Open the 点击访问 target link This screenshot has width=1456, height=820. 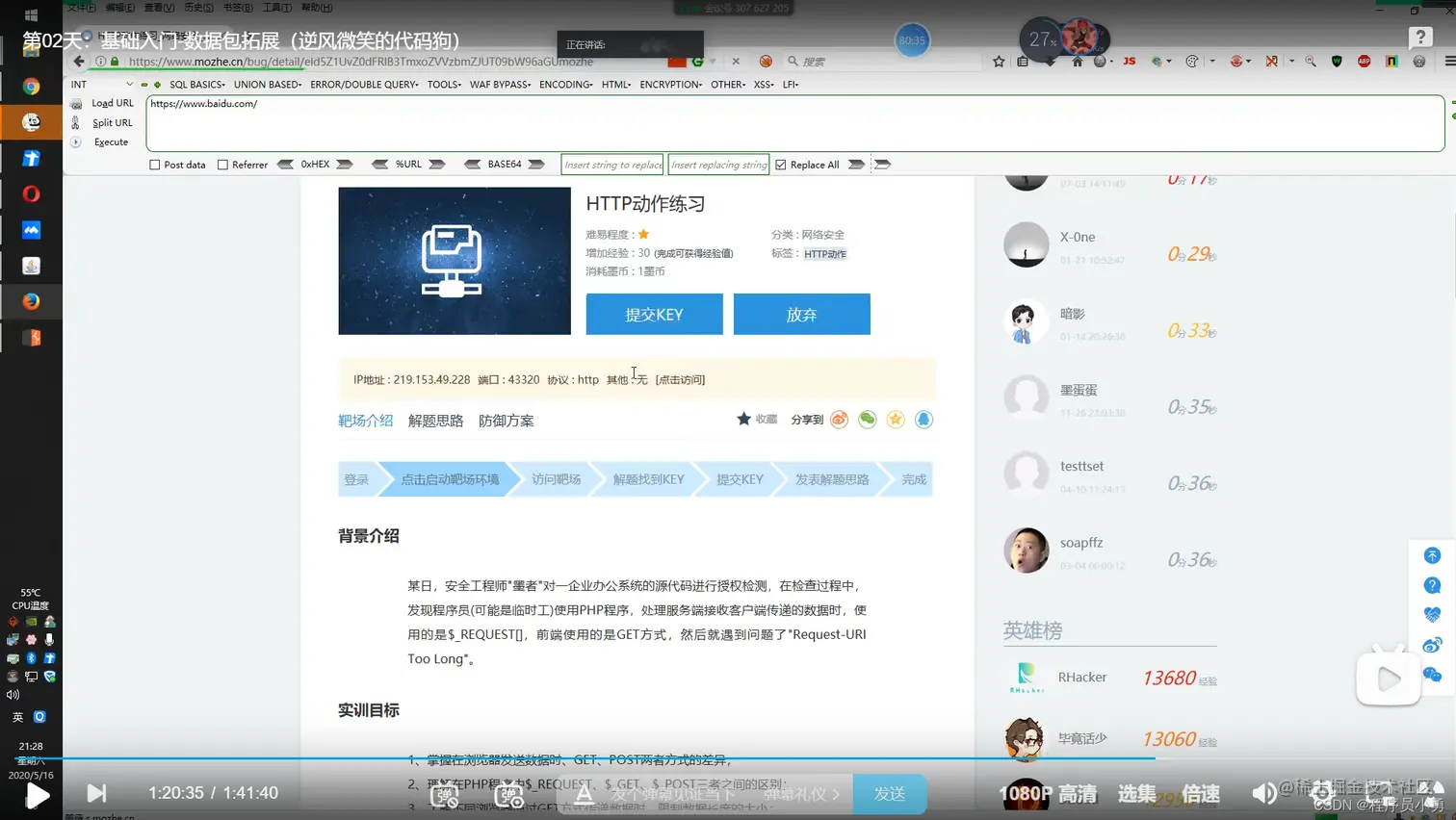[680, 379]
